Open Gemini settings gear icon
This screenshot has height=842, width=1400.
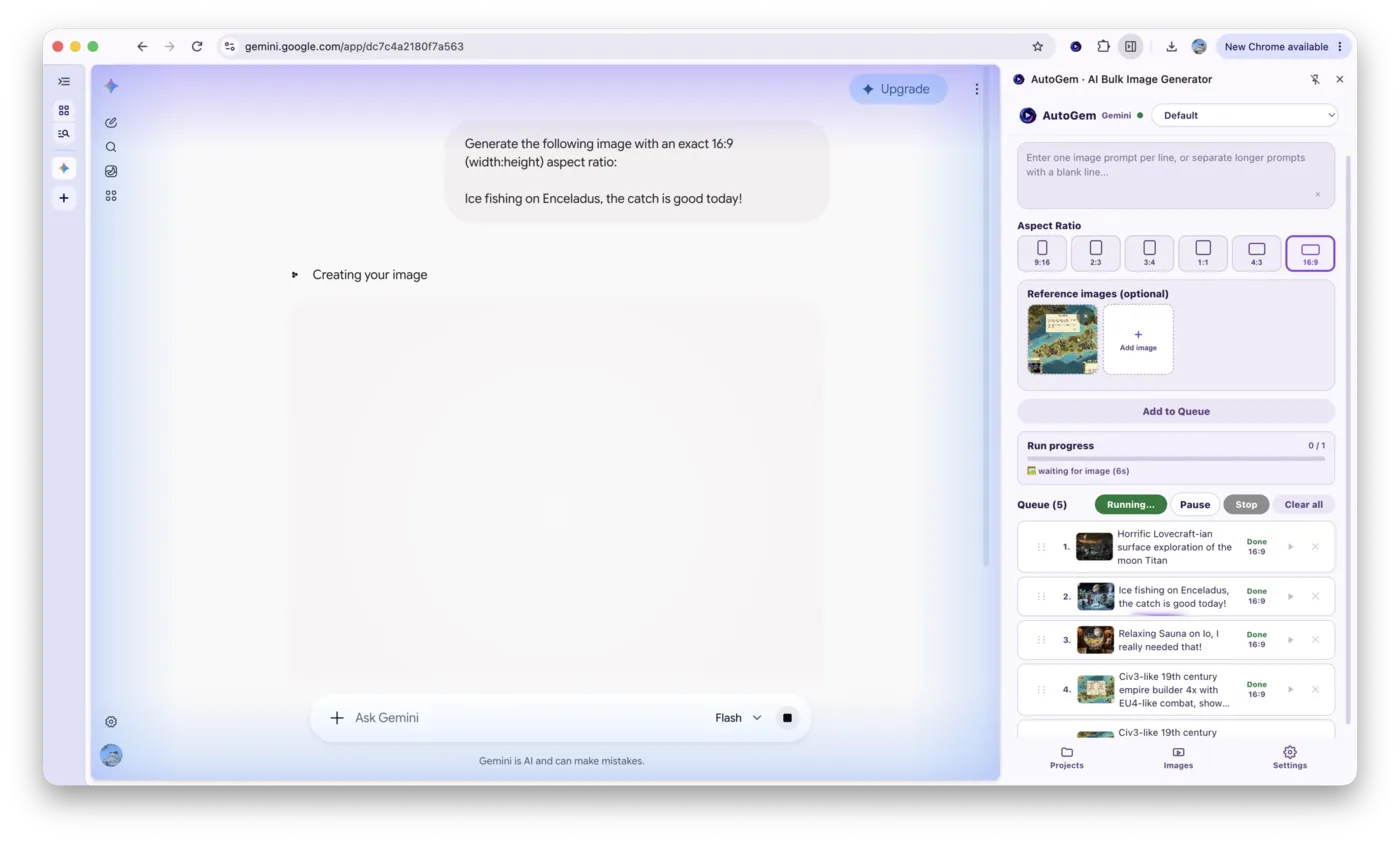(111, 721)
